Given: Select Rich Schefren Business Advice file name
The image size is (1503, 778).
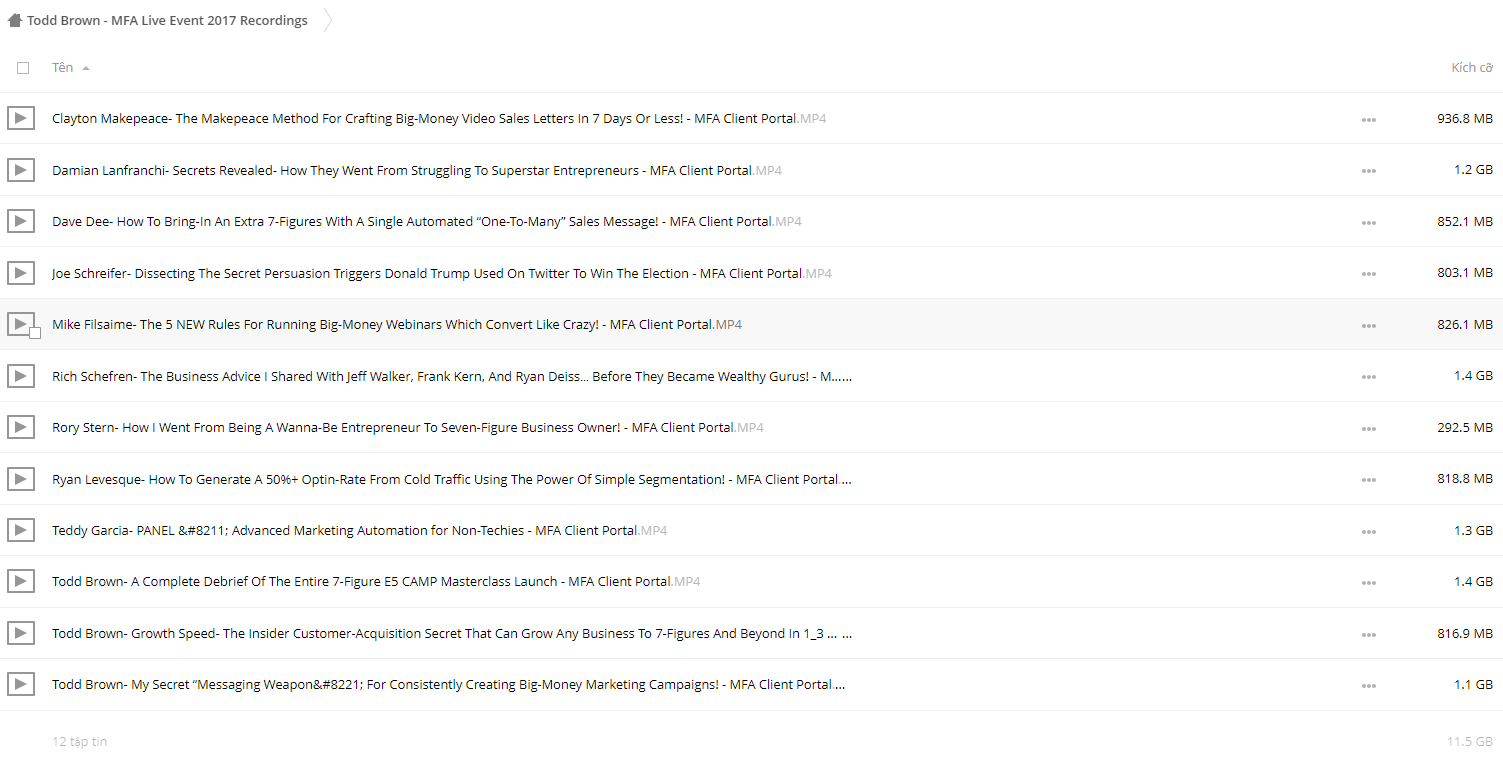Looking at the screenshot, I should coord(452,376).
